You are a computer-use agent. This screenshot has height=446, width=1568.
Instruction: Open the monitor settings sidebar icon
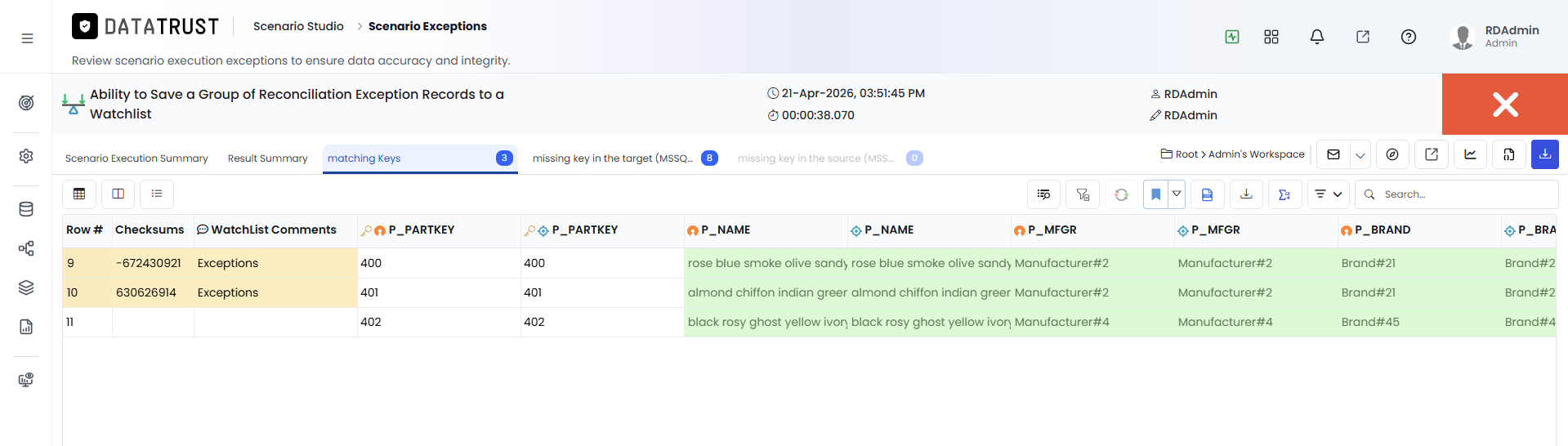(26, 380)
